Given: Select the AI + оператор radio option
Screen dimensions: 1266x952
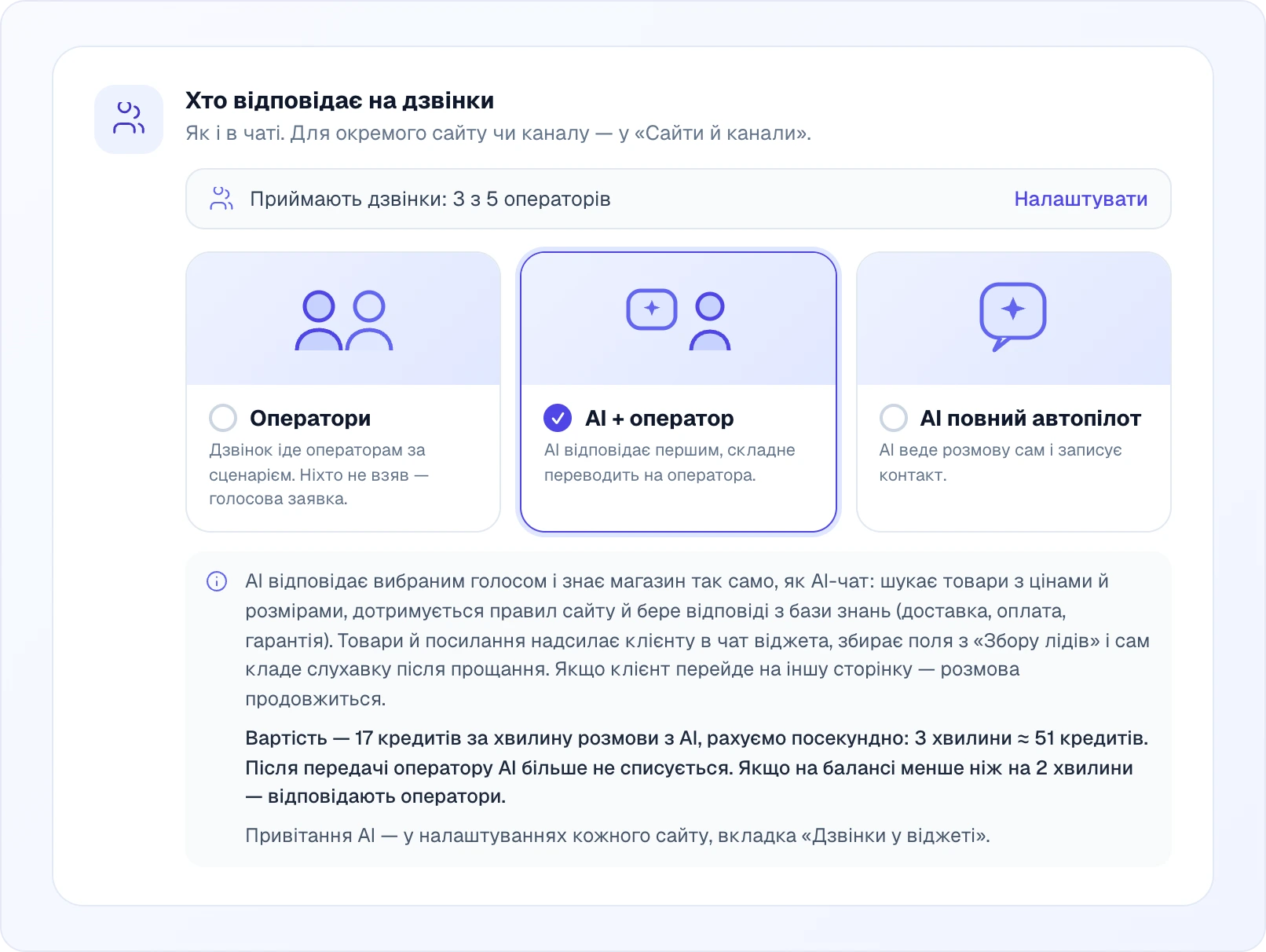Looking at the screenshot, I should (x=558, y=418).
